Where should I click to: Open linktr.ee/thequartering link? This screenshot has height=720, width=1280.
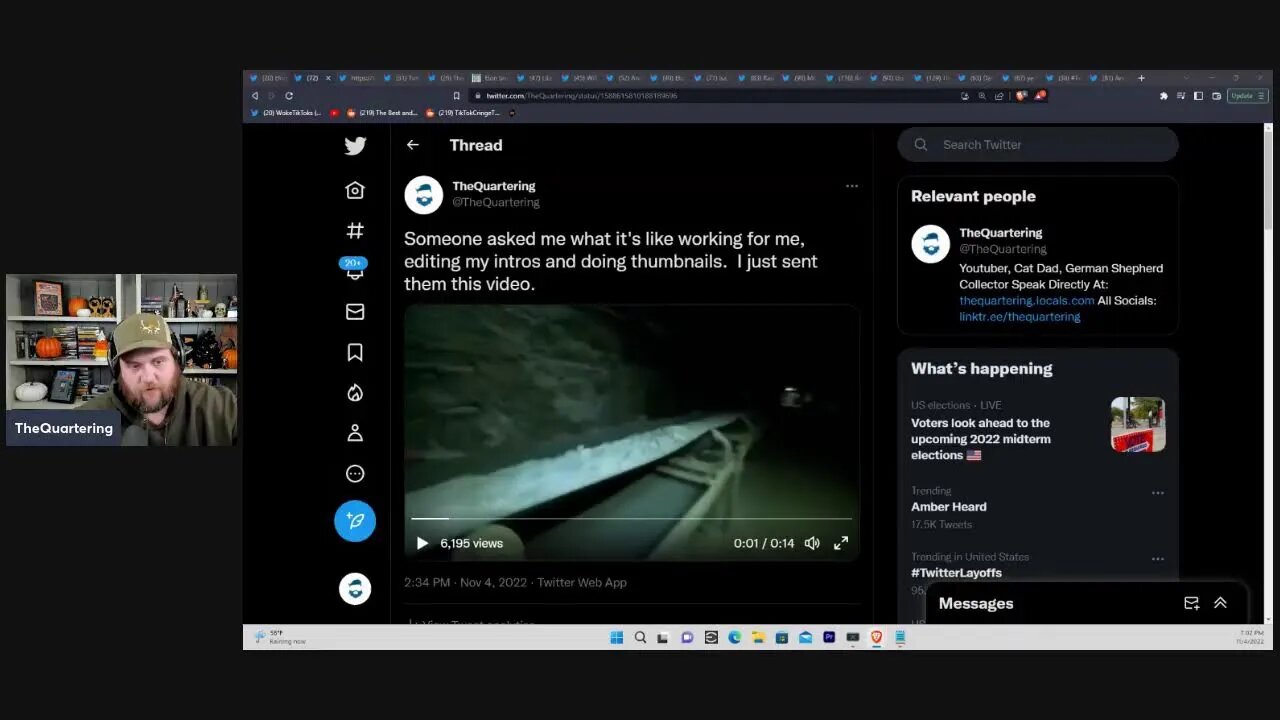(x=1019, y=316)
